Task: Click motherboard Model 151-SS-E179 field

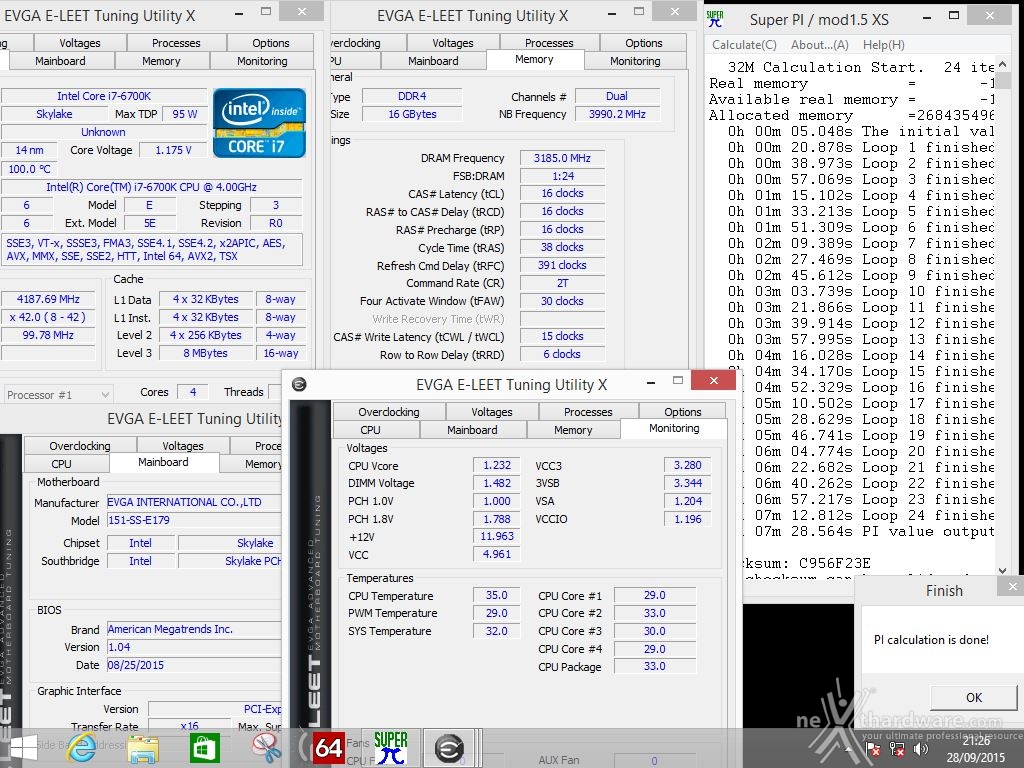Action: [194, 520]
